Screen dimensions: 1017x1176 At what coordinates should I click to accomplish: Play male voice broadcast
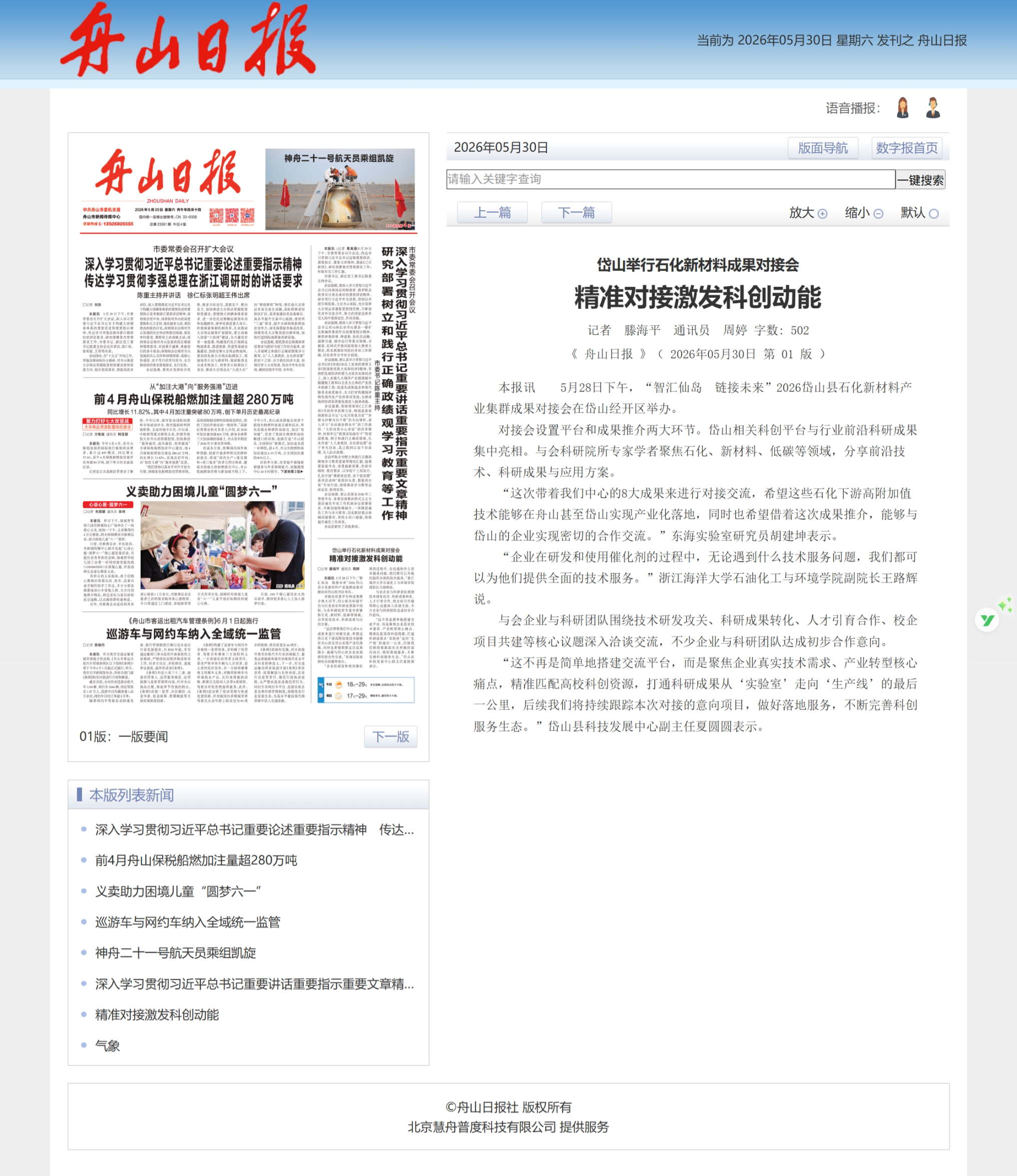click(932, 108)
